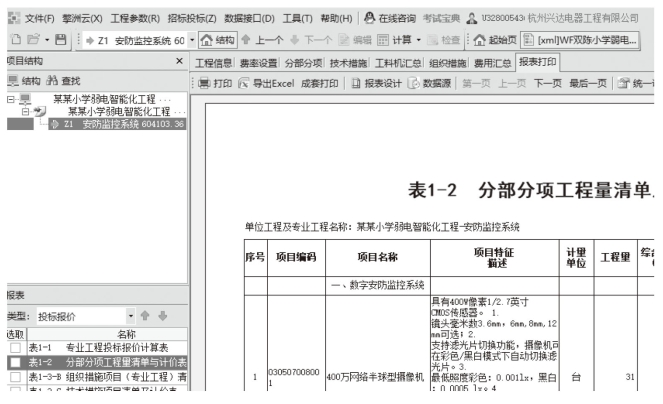Open the 数据接口(D) menu
This screenshot has width=663, height=404.
click(x=249, y=19)
